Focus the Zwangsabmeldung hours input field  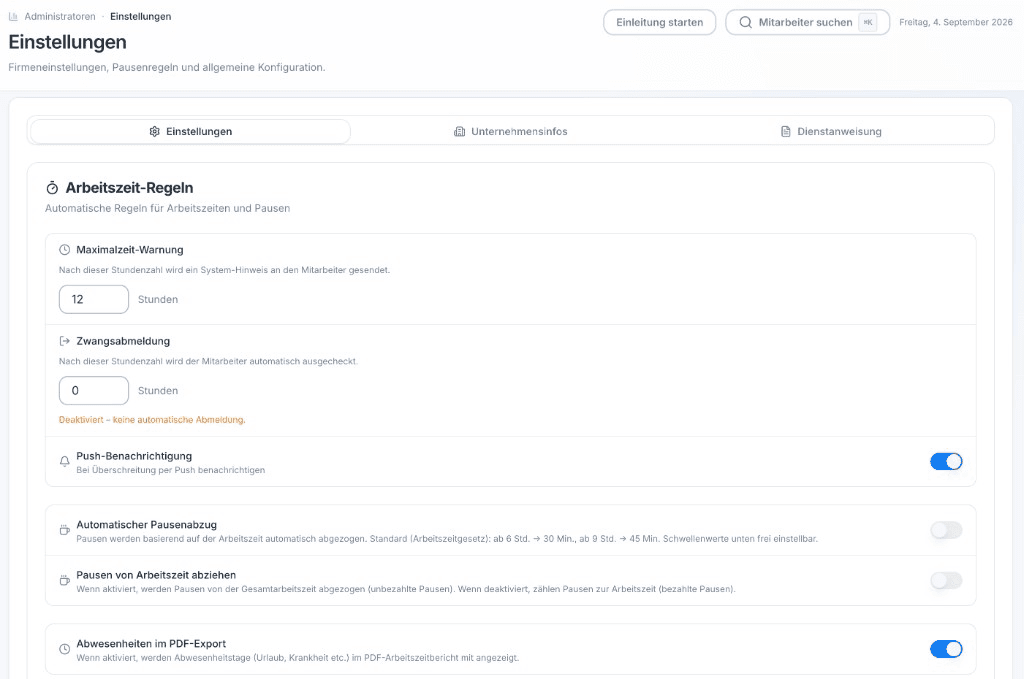[x=93, y=390]
